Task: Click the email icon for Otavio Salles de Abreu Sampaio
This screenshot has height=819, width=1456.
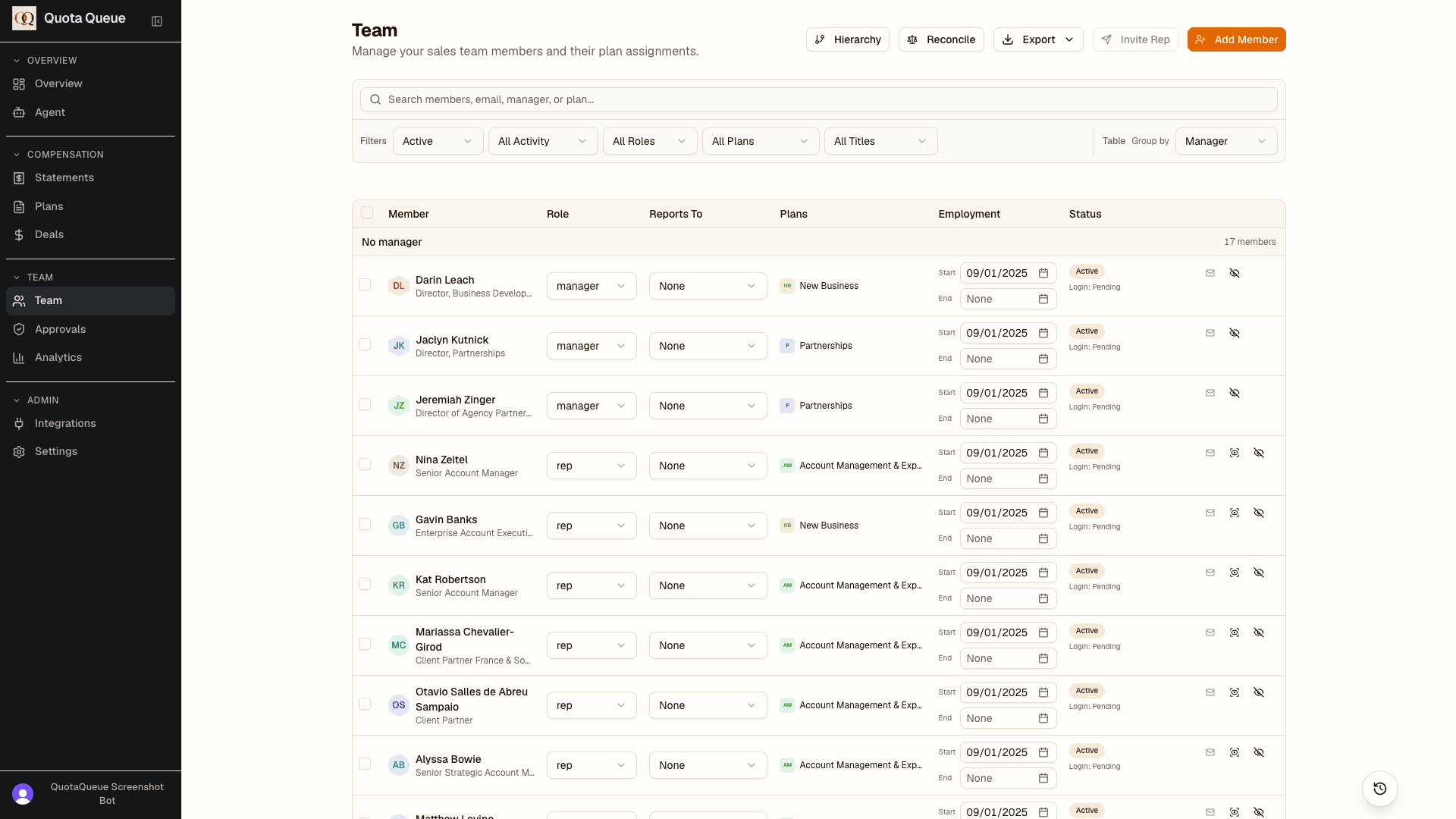Action: pyautogui.click(x=1210, y=692)
